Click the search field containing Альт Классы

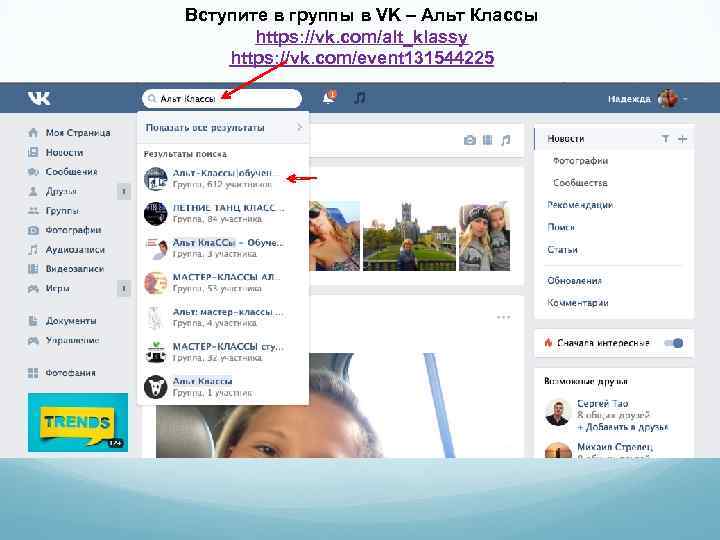(x=222, y=99)
